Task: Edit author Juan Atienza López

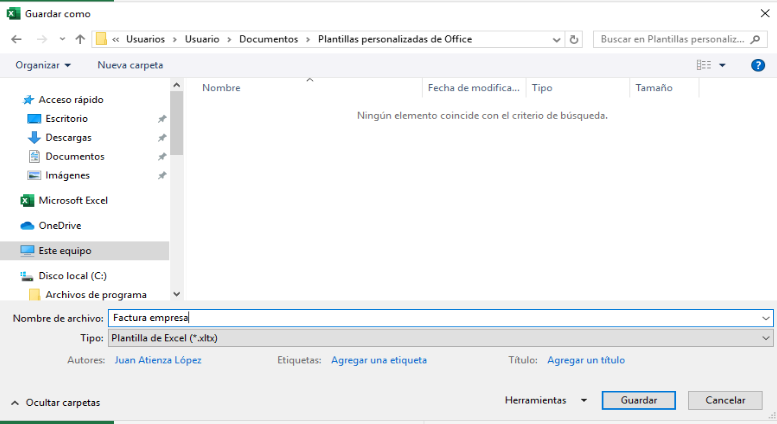Action: pos(158,360)
